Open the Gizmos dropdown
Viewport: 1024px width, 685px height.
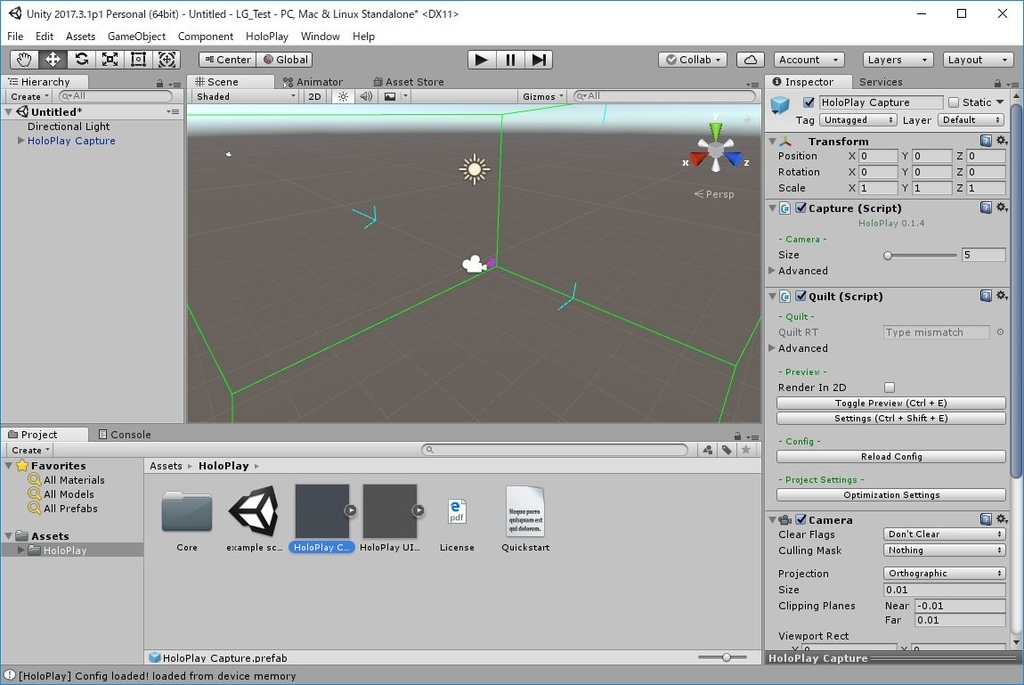542,96
